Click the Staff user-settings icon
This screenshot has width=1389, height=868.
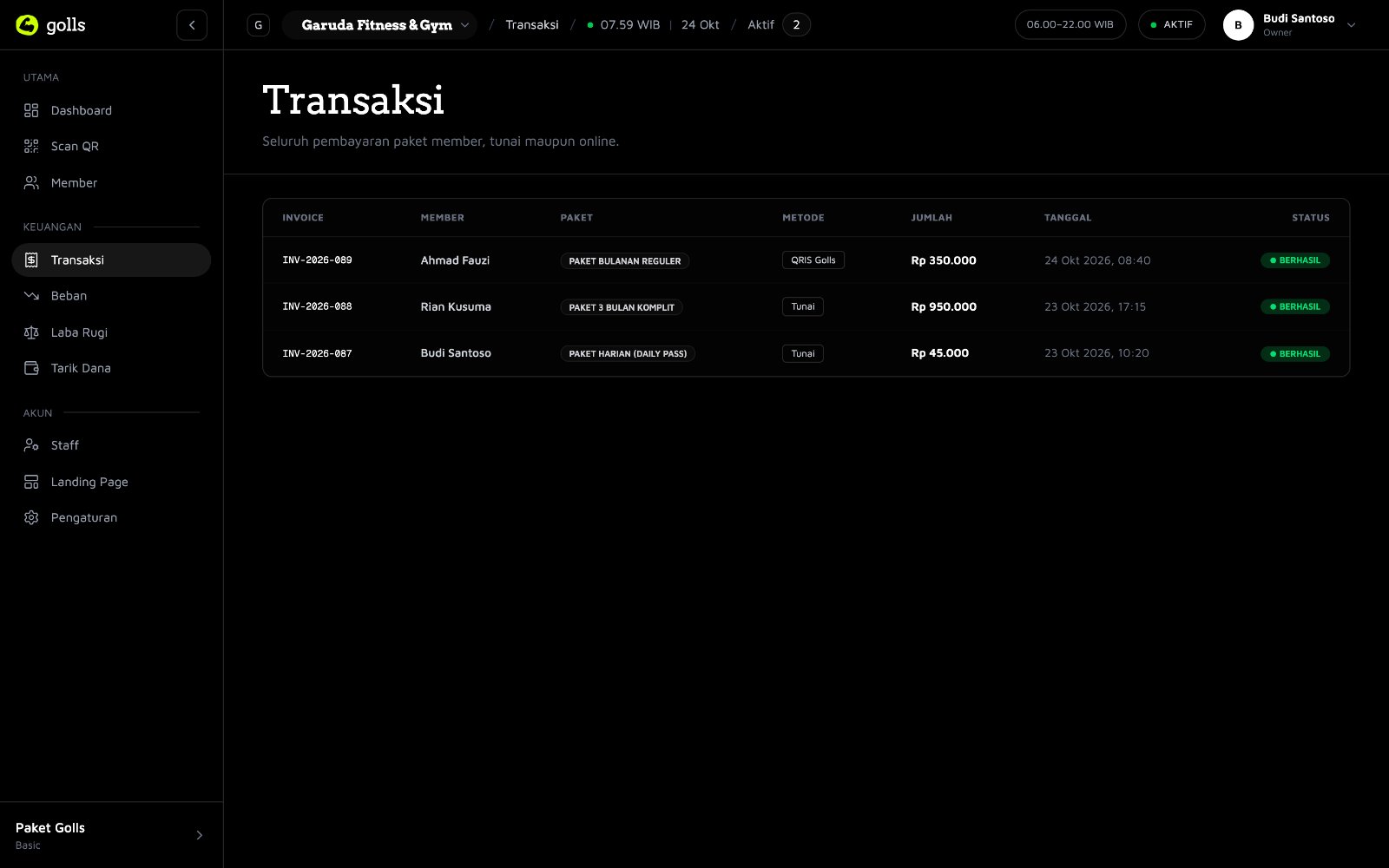point(31,445)
